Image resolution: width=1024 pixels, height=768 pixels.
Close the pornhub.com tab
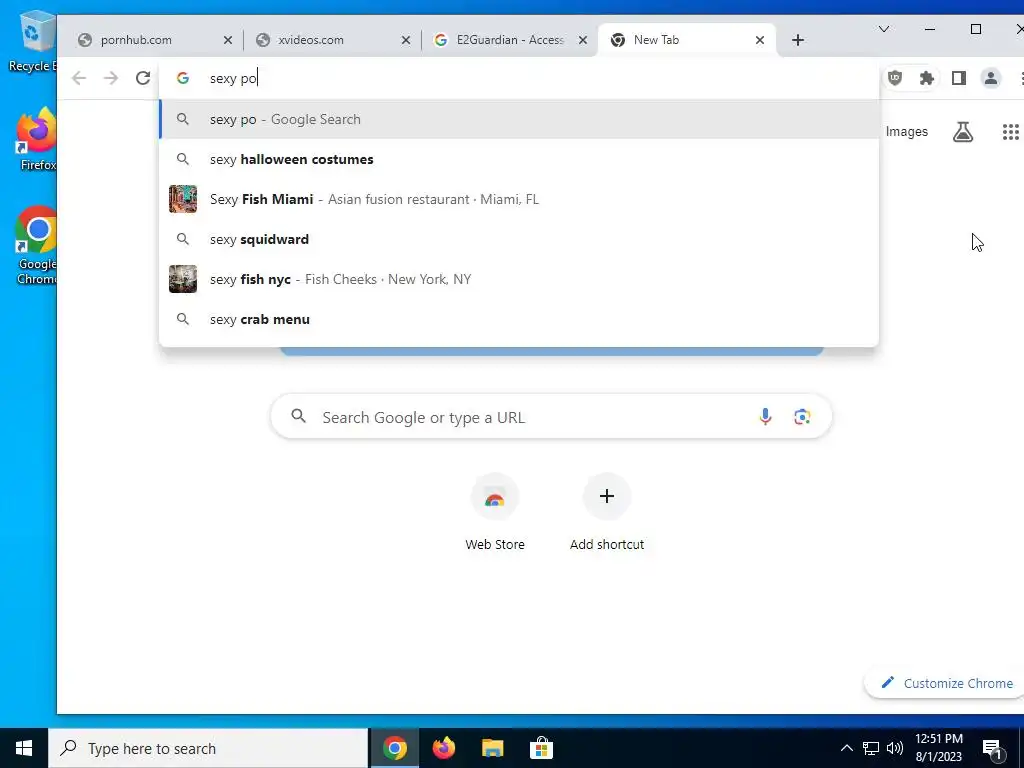click(x=227, y=40)
